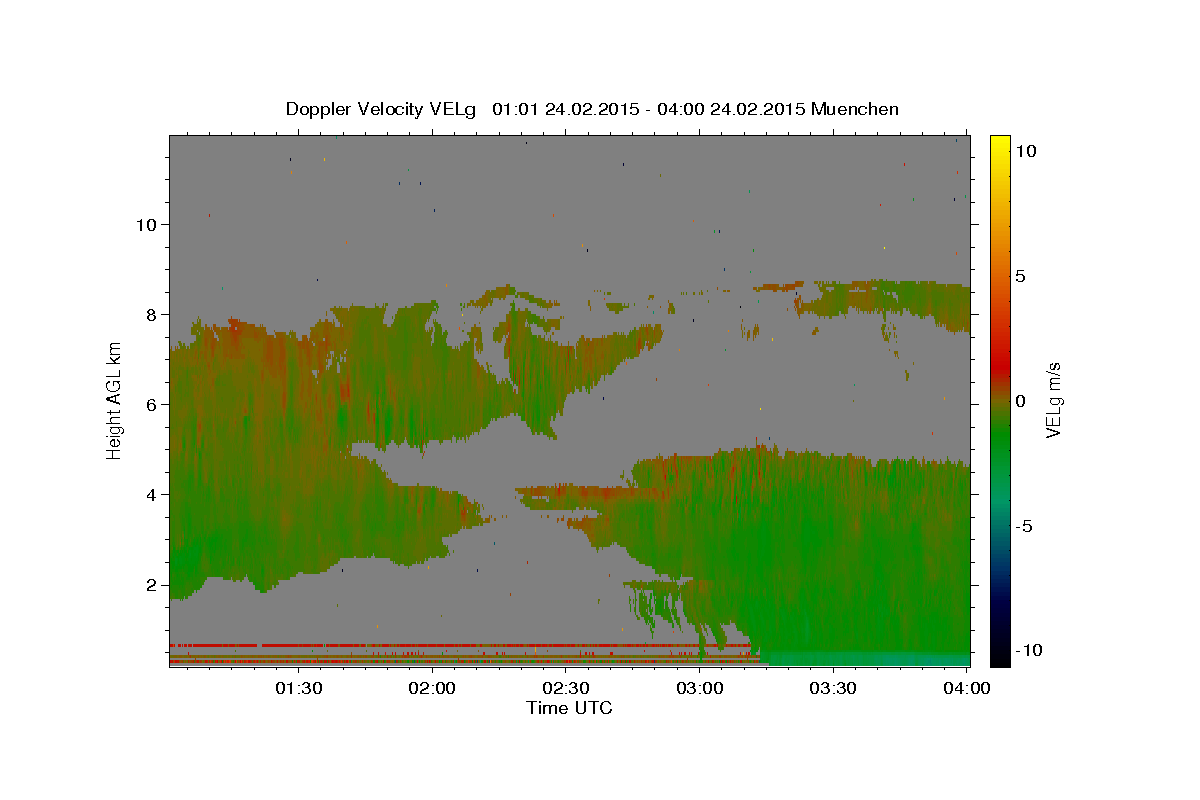Click the black bottom of the colorbar

pos(1000,655)
